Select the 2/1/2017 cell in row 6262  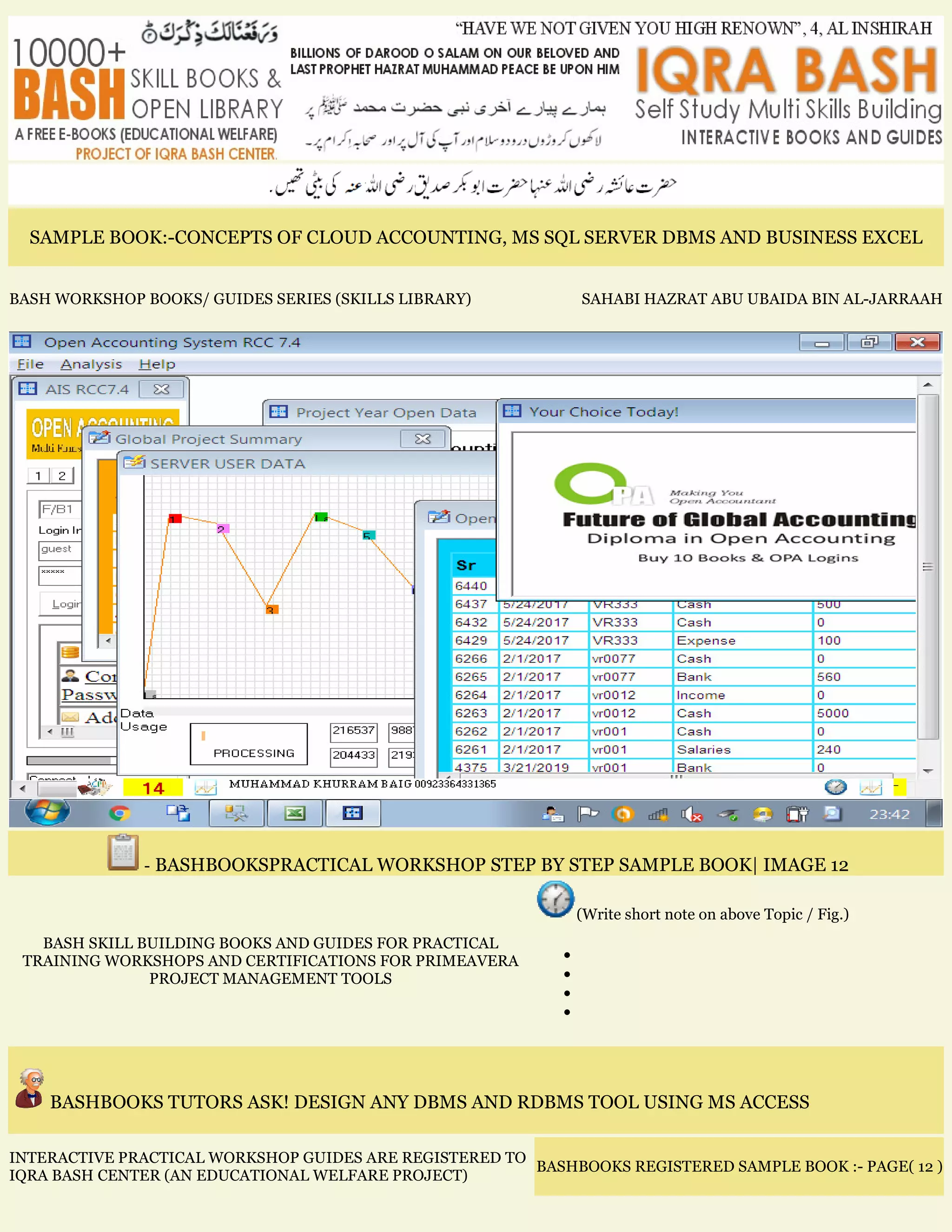[544, 731]
